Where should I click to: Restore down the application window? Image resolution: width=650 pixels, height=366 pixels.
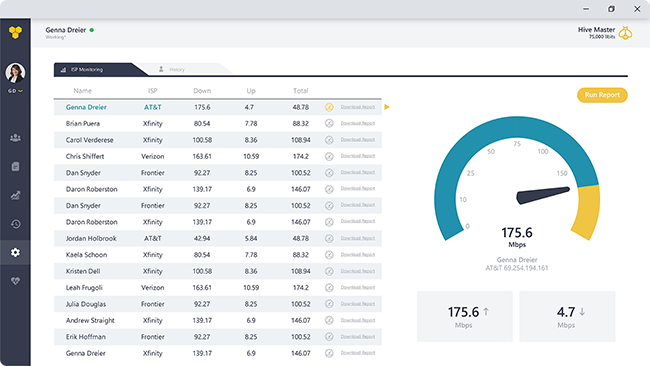[x=611, y=9]
